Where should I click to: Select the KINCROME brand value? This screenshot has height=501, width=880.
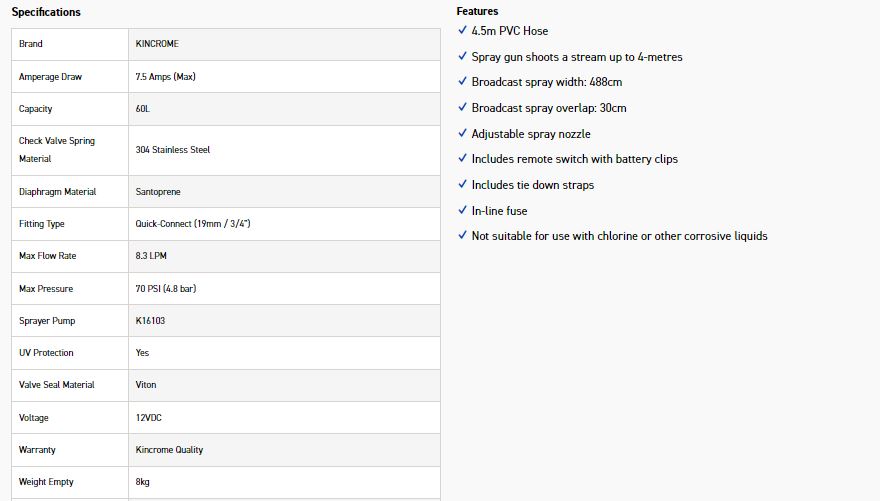159,44
